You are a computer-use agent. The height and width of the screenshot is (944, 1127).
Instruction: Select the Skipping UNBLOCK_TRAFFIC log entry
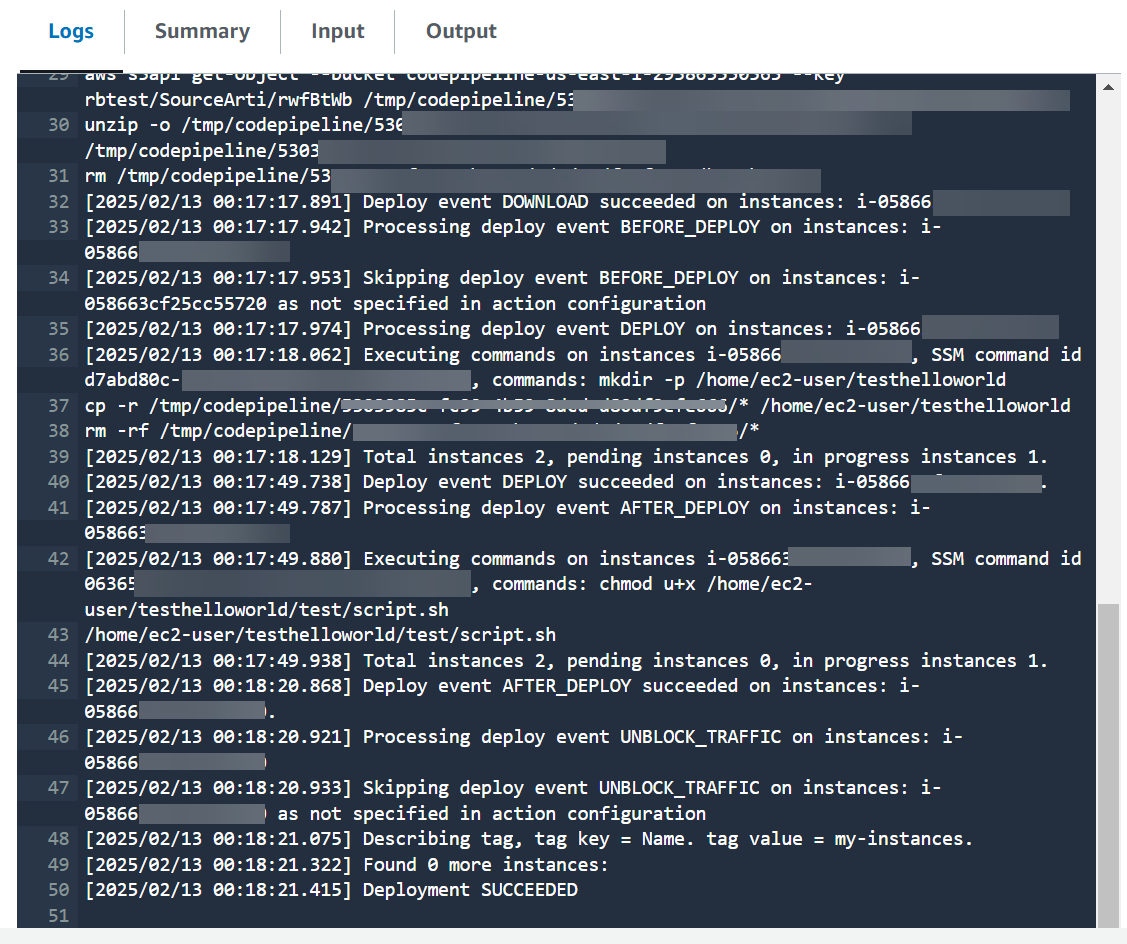pos(500,787)
